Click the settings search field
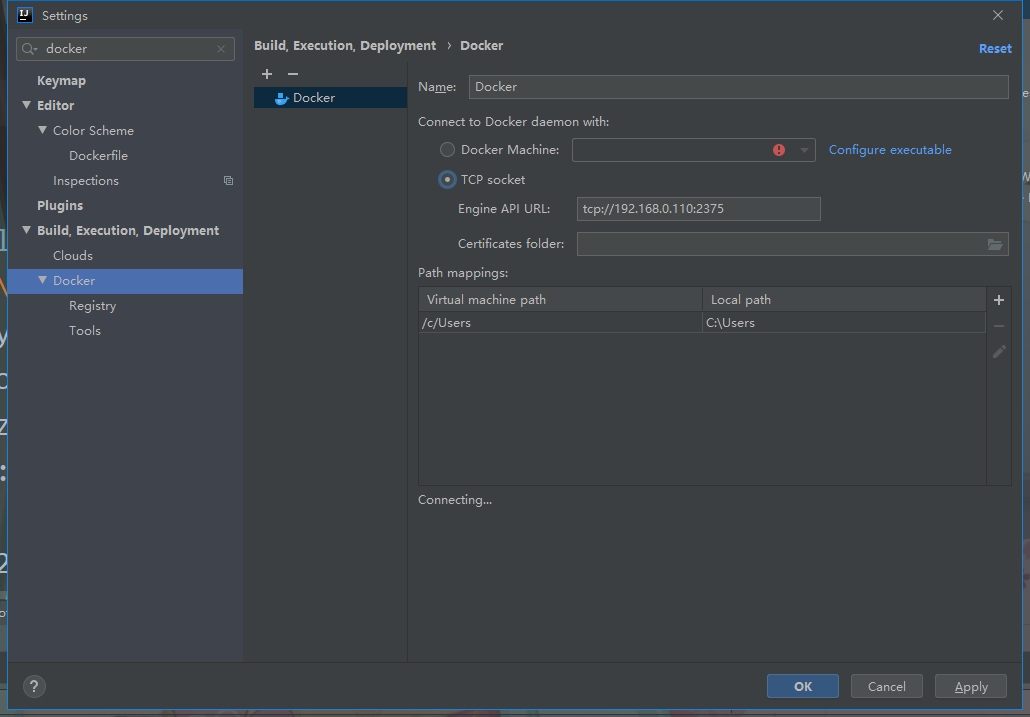Viewport: 1030px width, 717px height. [x=125, y=49]
